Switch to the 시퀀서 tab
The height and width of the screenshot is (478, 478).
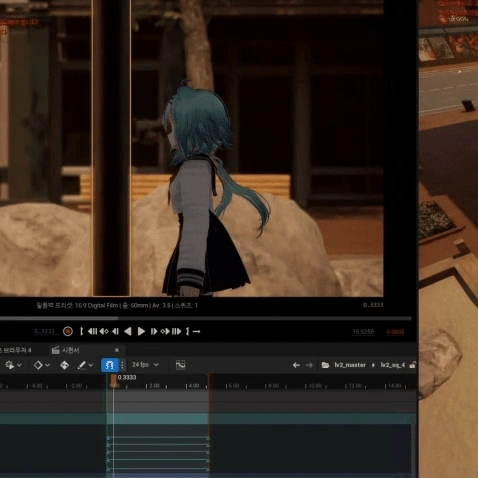[71, 350]
